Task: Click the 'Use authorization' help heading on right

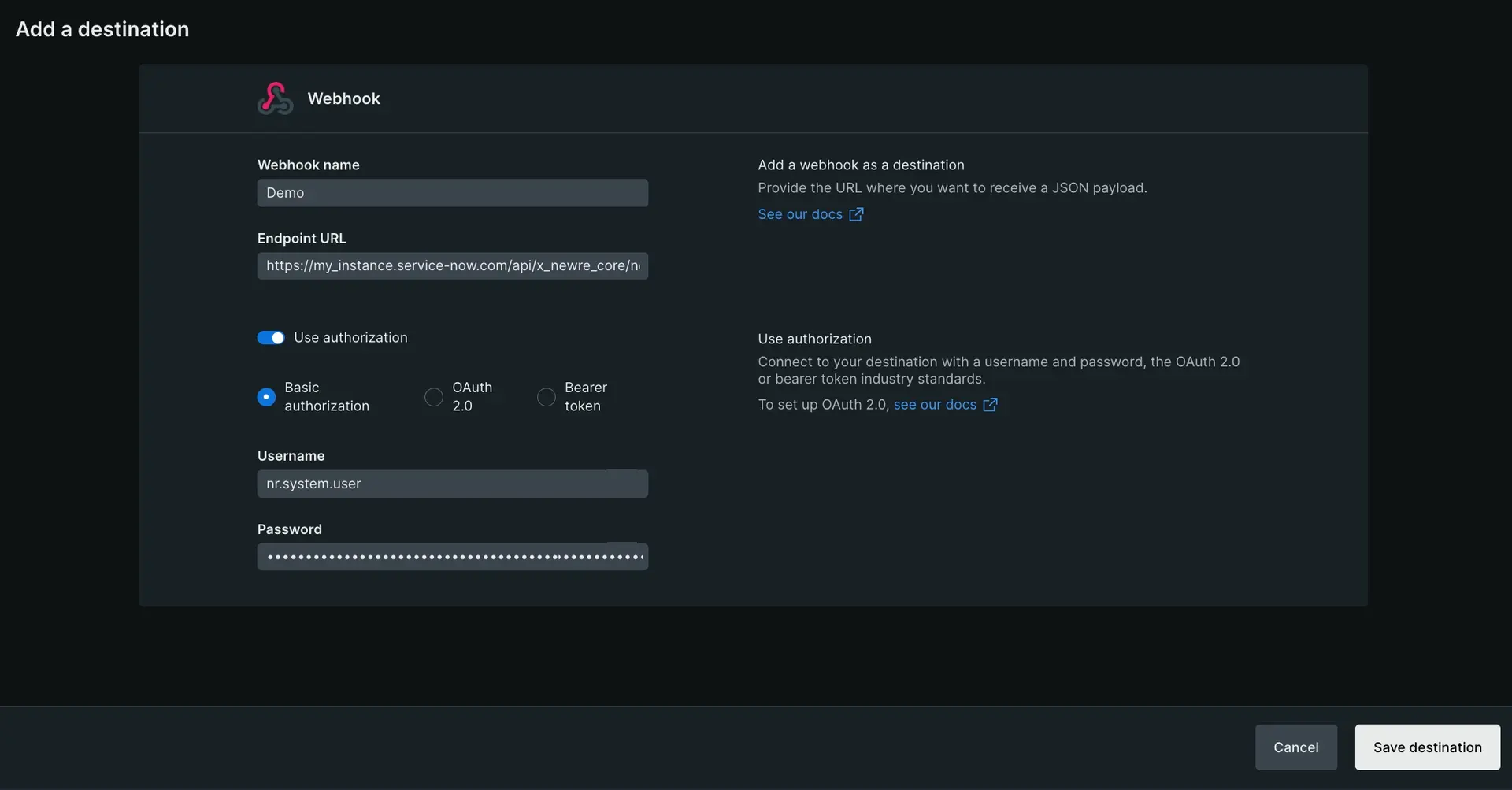Action: point(814,339)
